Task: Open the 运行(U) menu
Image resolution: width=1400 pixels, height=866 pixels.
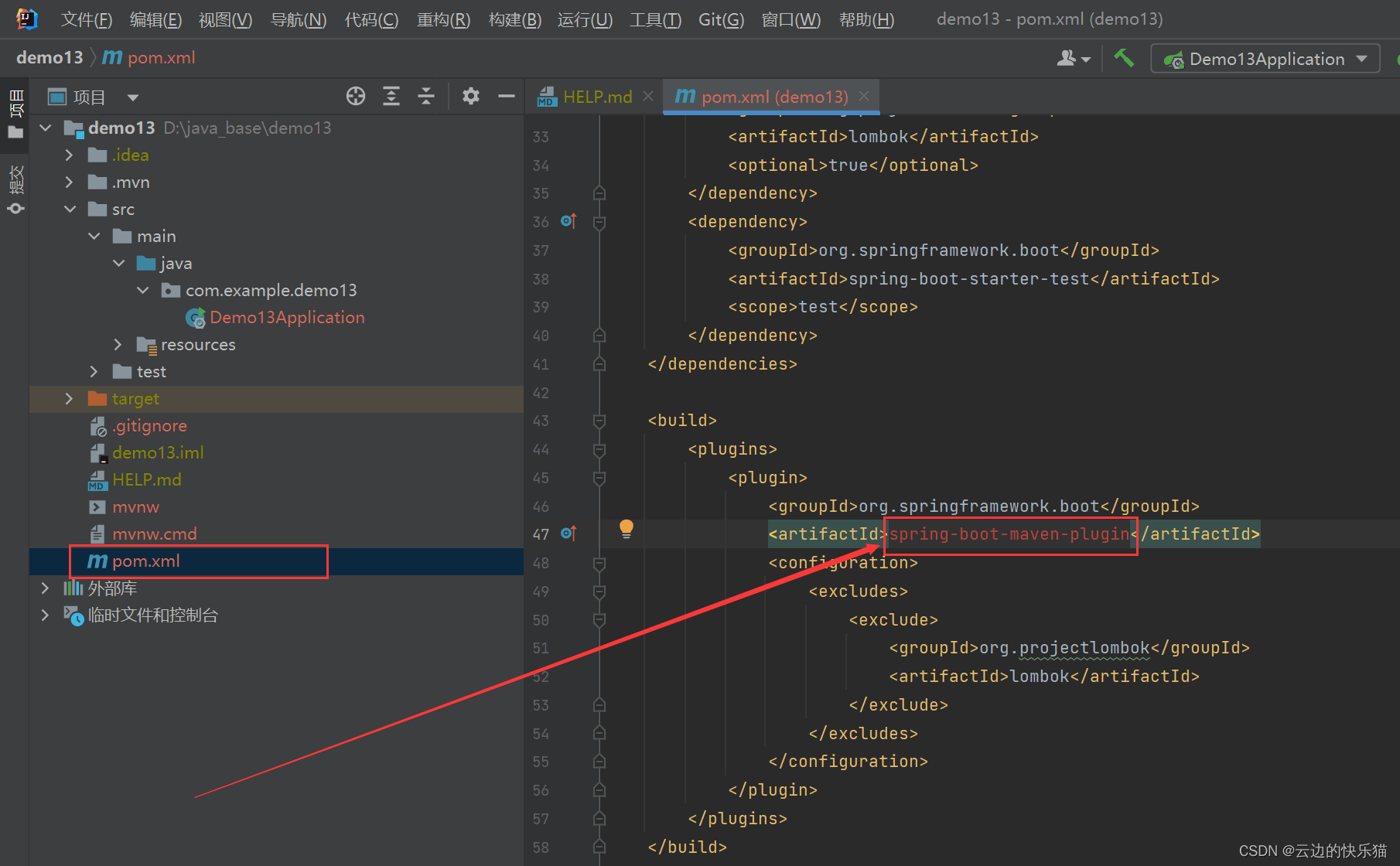Action: point(585,19)
